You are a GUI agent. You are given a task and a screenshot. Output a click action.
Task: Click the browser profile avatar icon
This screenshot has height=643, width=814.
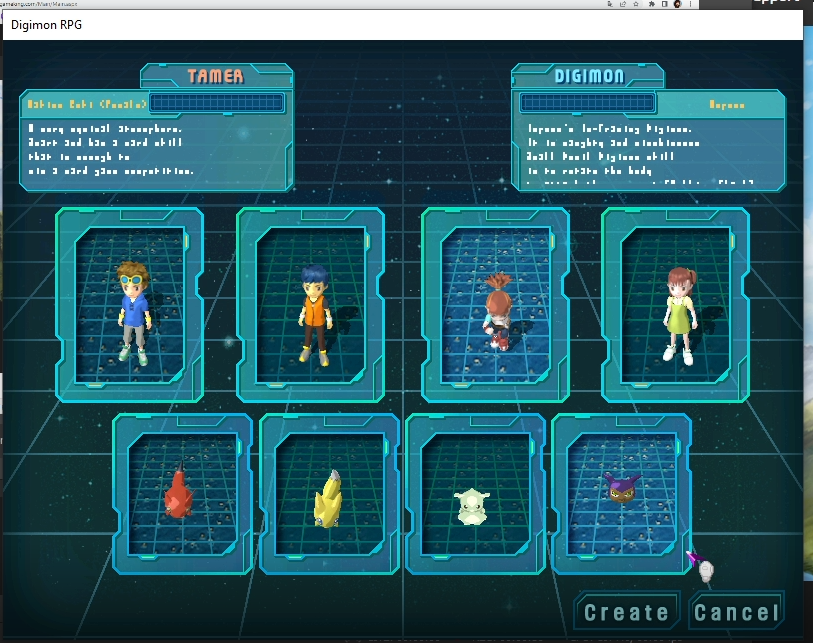677,4
